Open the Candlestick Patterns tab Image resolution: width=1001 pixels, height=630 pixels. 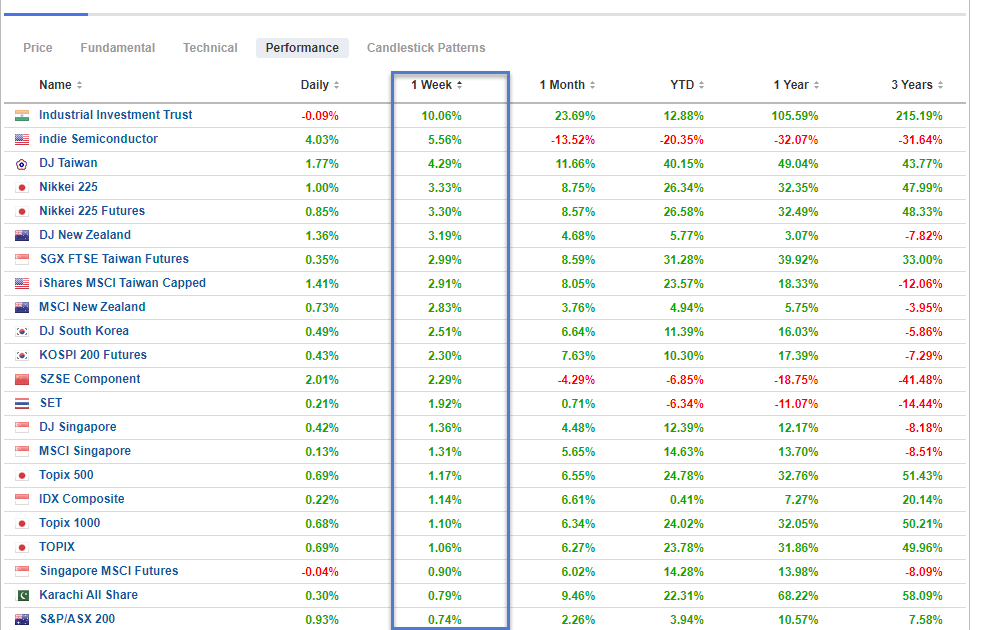[426, 48]
